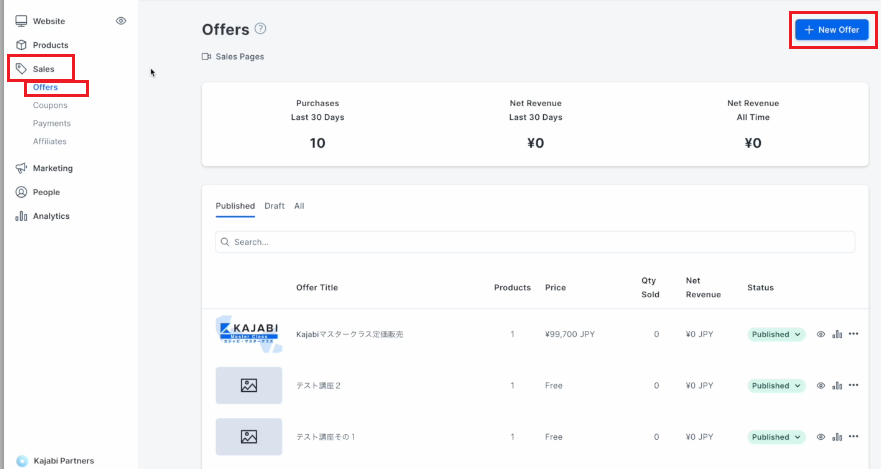Image resolution: width=881 pixels, height=469 pixels.
Task: Click the Website monitor icon in sidebar
Action: point(21,21)
